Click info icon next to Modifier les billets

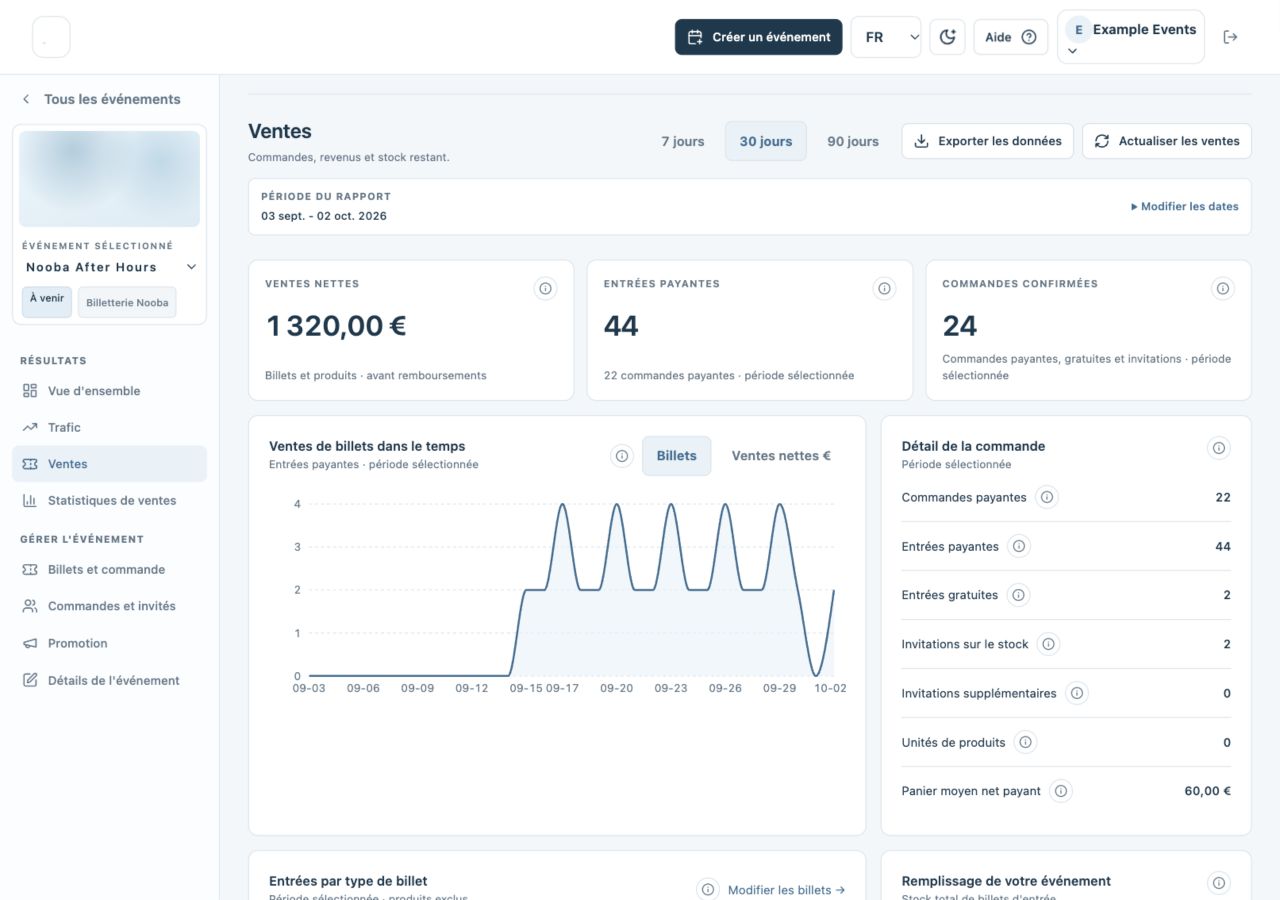[708, 889]
